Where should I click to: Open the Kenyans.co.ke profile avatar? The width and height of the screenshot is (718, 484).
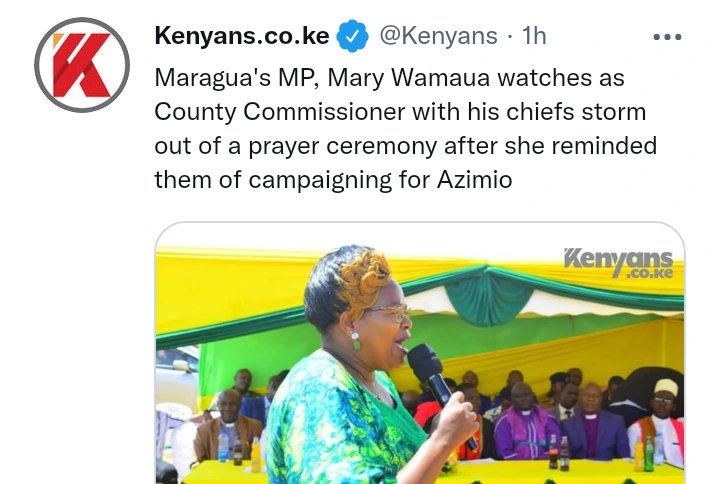coord(82,65)
